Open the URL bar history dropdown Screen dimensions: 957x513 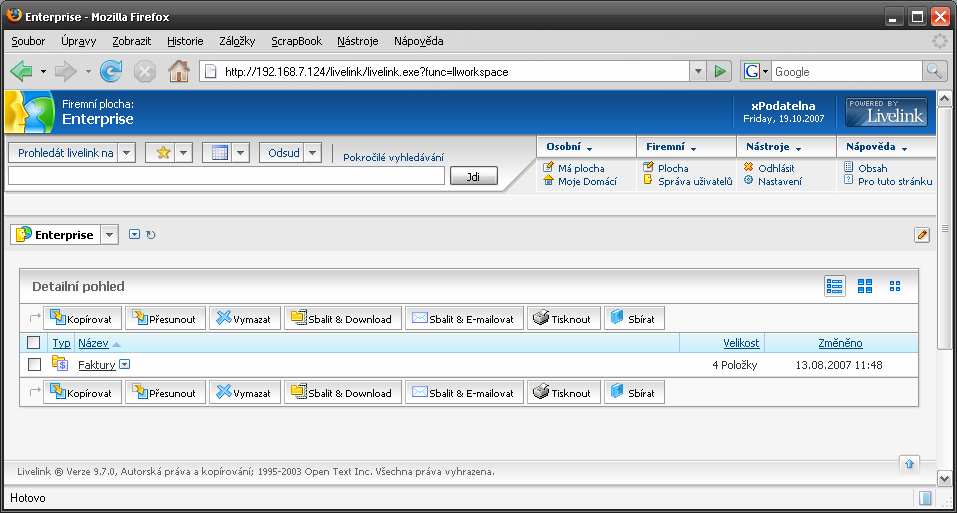(698, 71)
